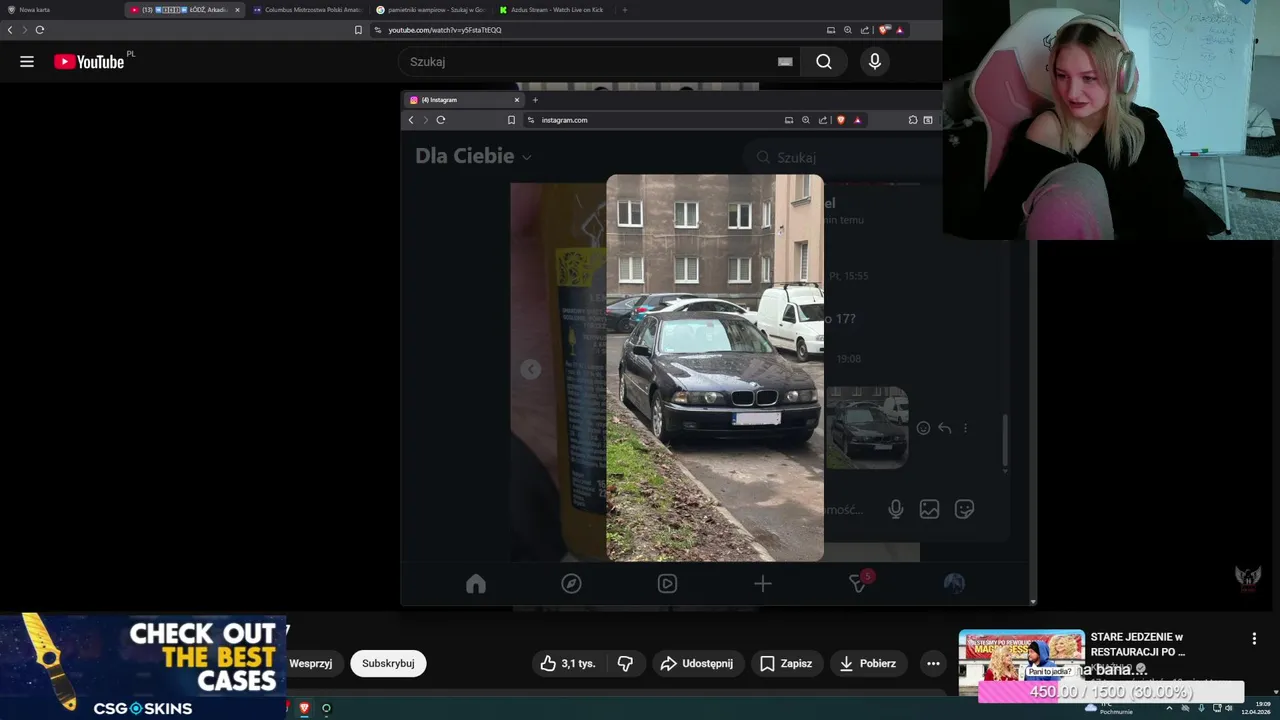Open Brave Shields in Instagram window
The width and height of the screenshot is (1280, 720).
[x=840, y=120]
